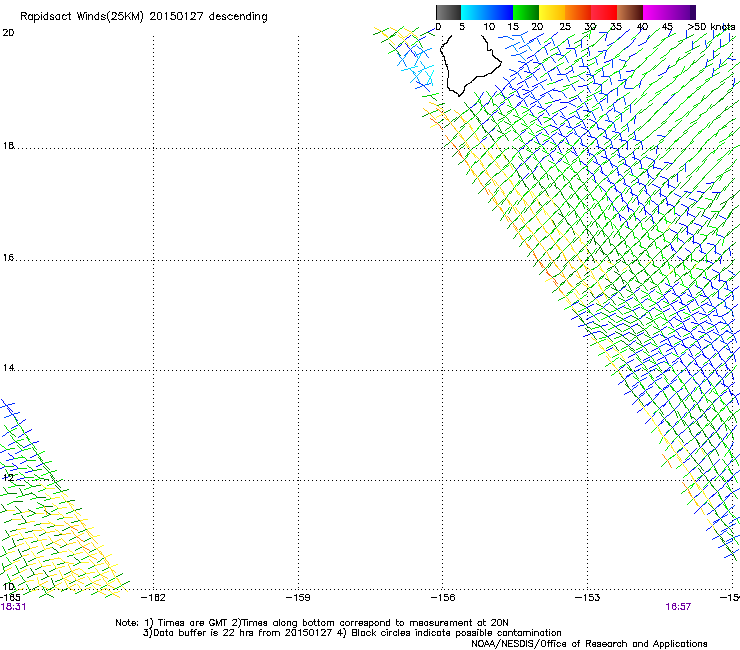The height and width of the screenshot is (650, 740).
Task: Click the legend tick label '25'
Action: (x=565, y=27)
